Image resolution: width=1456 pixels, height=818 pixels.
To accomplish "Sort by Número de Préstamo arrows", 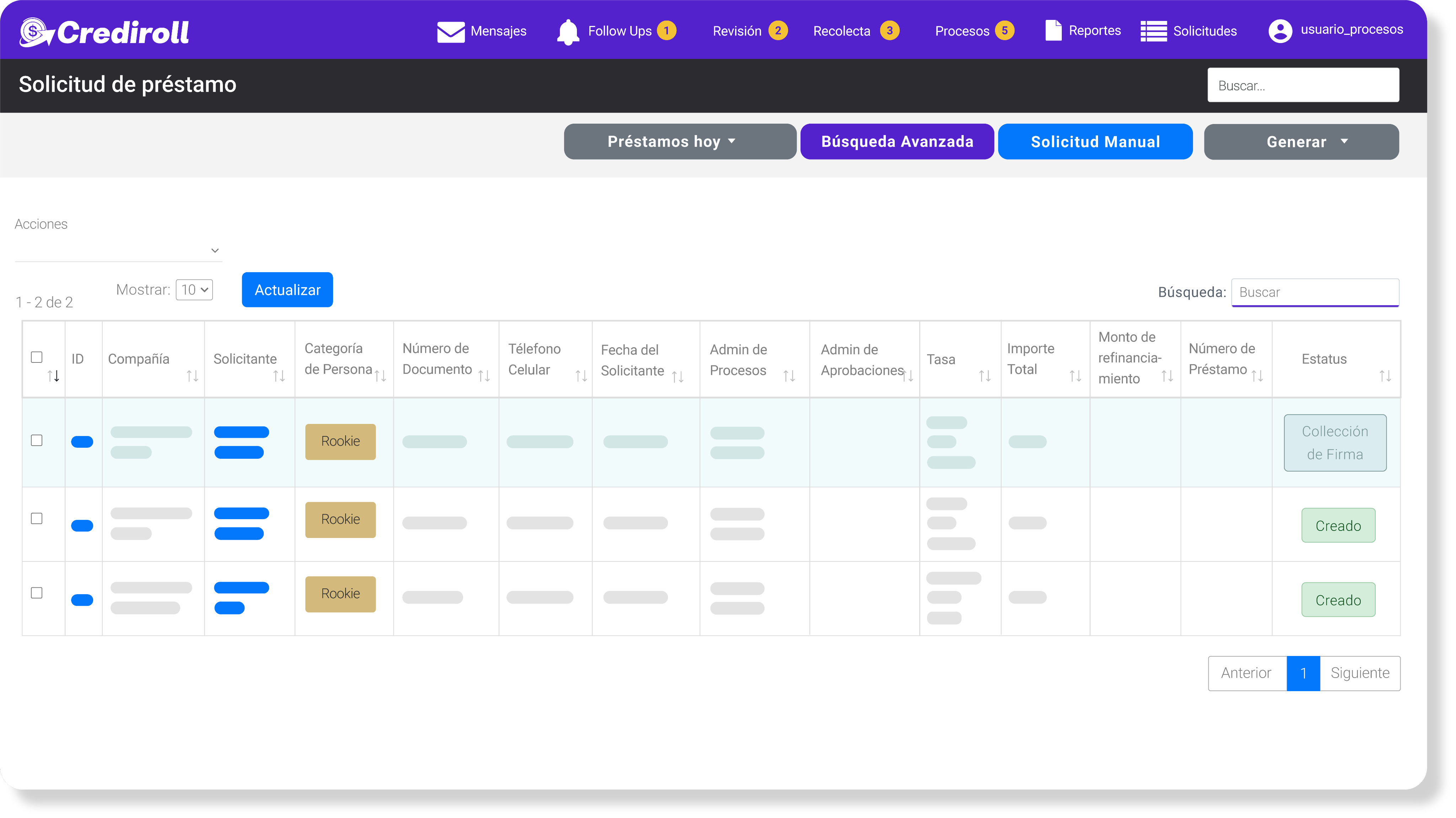I will (x=1257, y=376).
